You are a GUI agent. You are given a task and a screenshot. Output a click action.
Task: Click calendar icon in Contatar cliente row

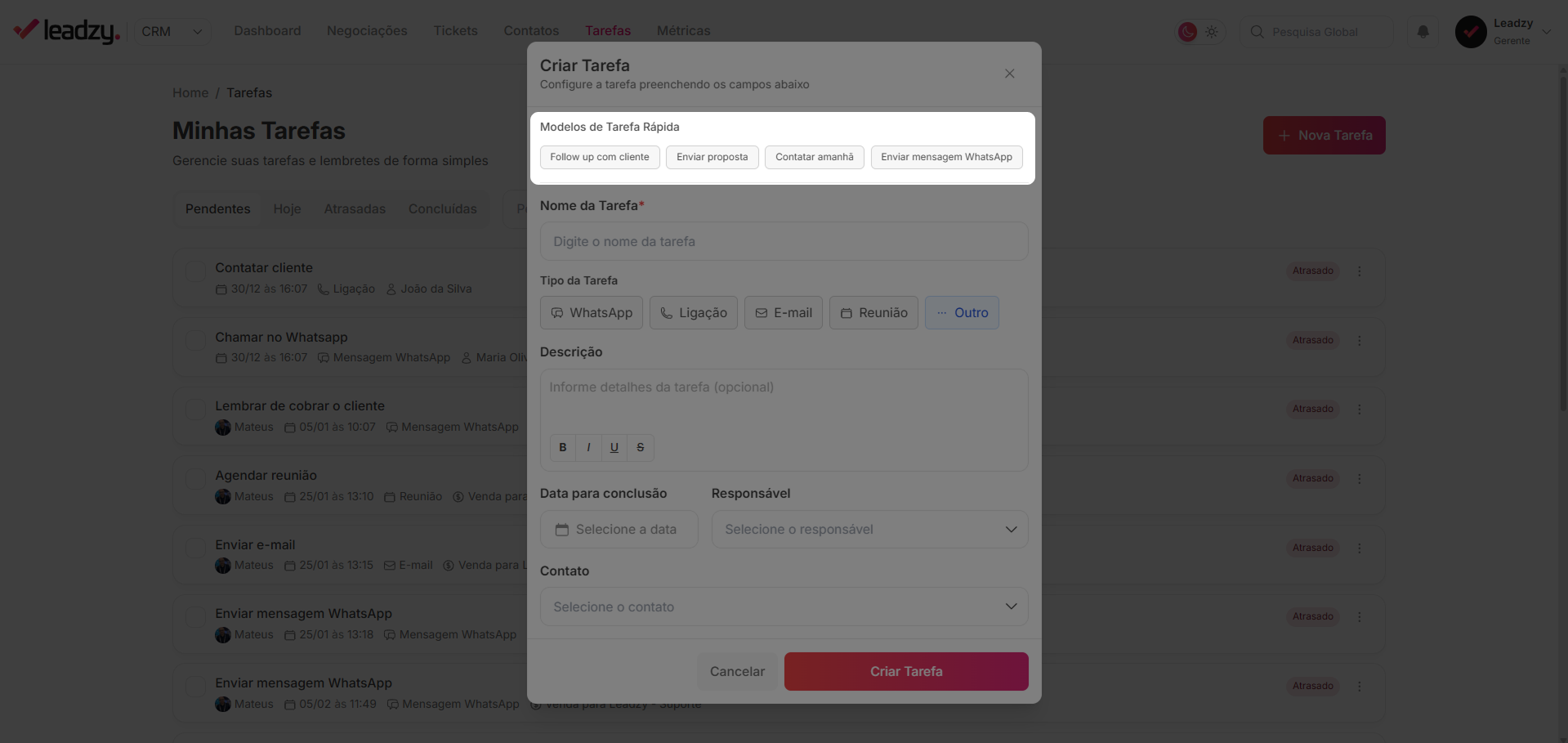221,289
